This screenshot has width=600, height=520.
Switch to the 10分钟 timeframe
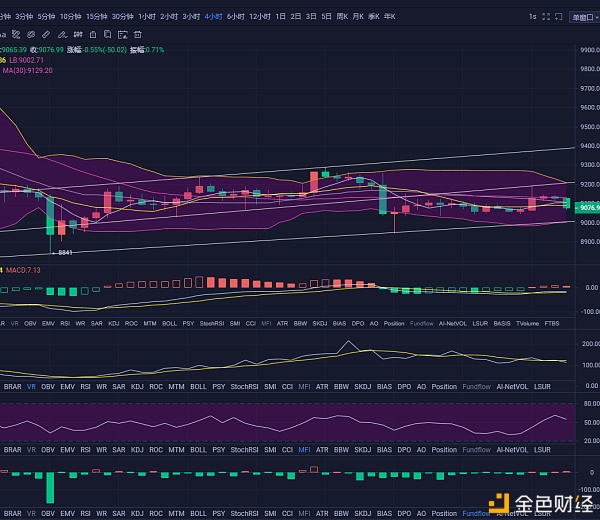coord(71,17)
